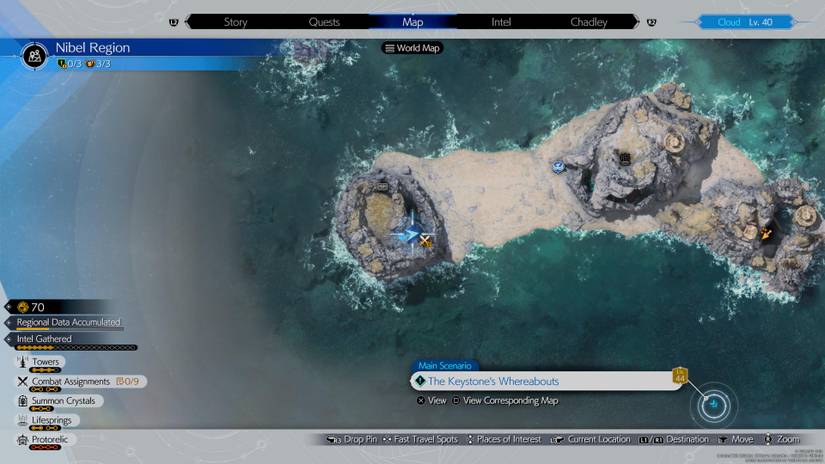Select the Protorelic icon

pyautogui.click(x=22, y=440)
